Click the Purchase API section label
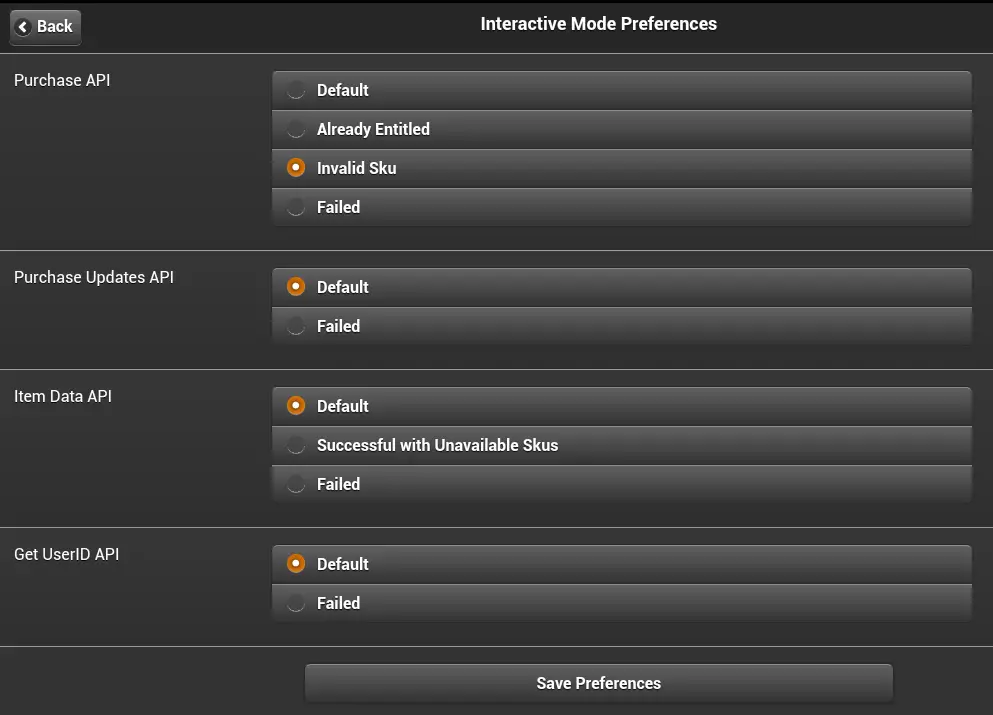Screen dimensions: 993x715 pos(61,80)
